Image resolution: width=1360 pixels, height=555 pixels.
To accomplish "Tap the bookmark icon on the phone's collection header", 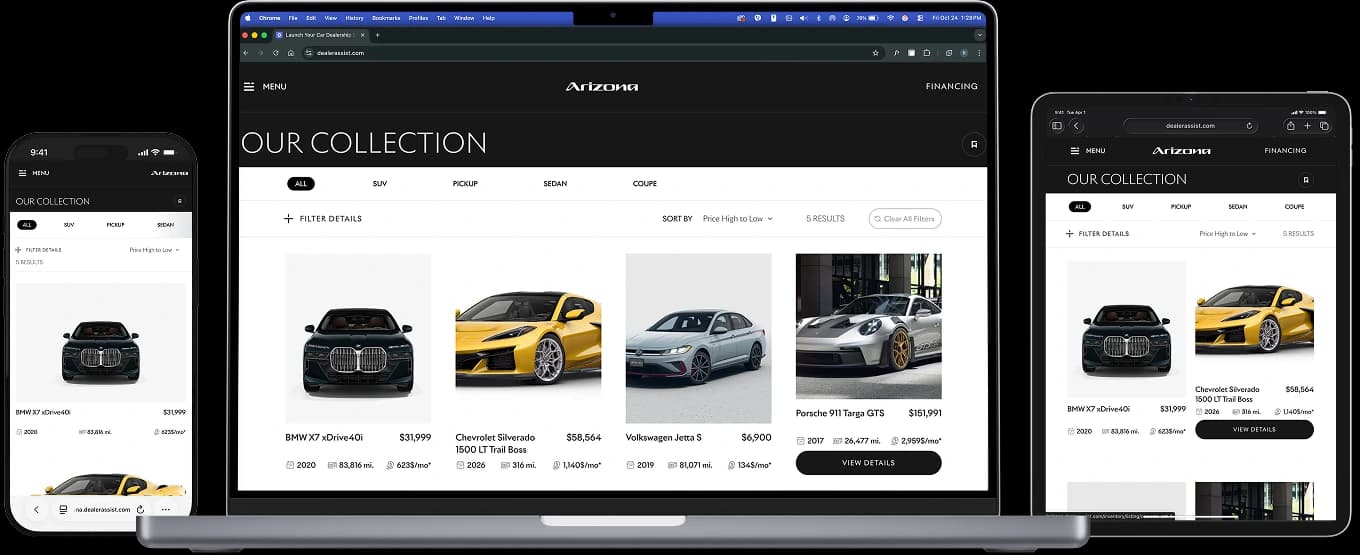I will 180,201.
